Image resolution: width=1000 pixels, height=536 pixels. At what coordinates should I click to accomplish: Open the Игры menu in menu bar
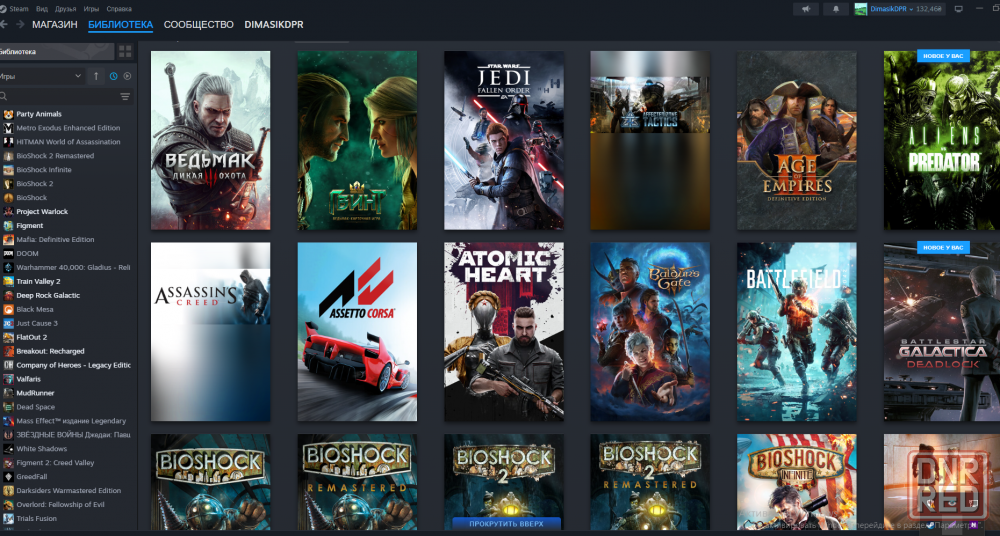pyautogui.click(x=91, y=9)
